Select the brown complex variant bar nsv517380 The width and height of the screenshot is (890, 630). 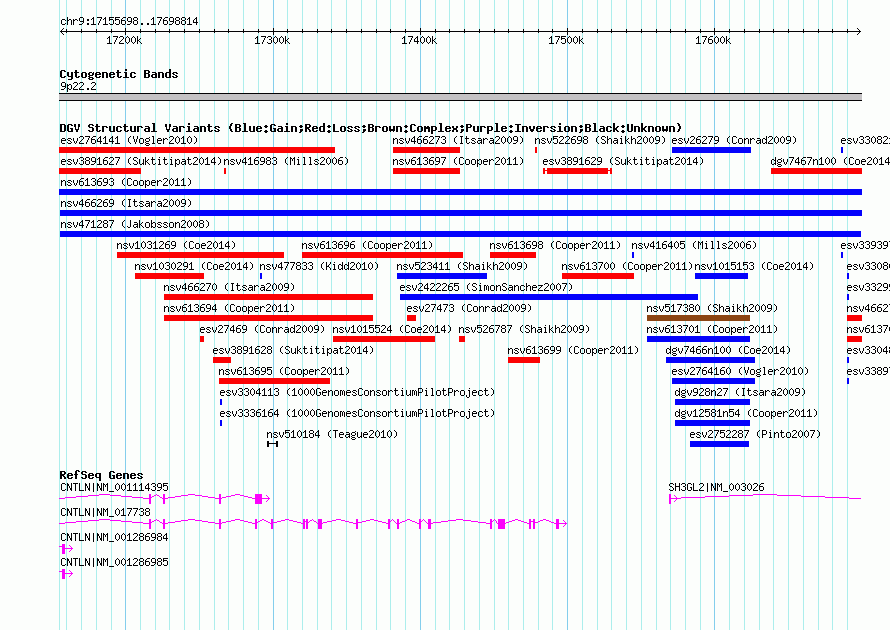coord(698,318)
